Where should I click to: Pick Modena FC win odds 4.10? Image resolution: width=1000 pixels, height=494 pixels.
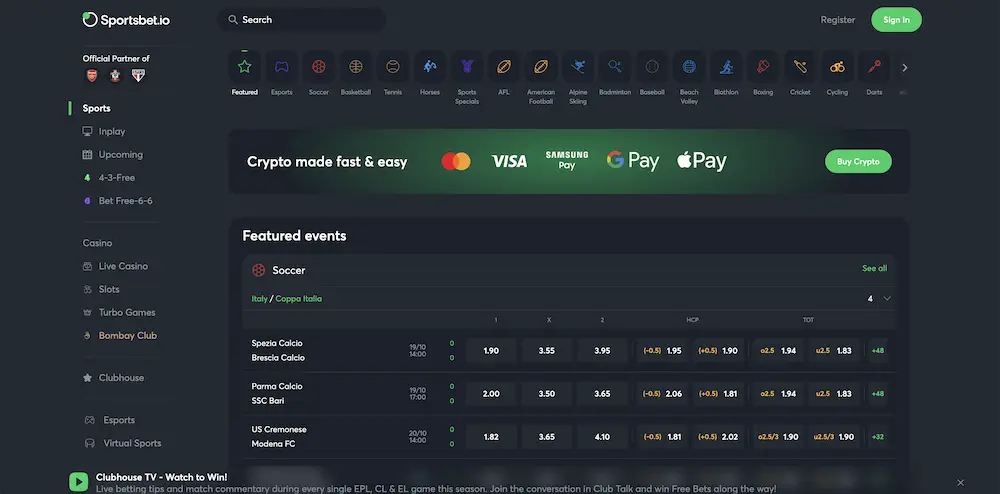pyautogui.click(x=602, y=437)
